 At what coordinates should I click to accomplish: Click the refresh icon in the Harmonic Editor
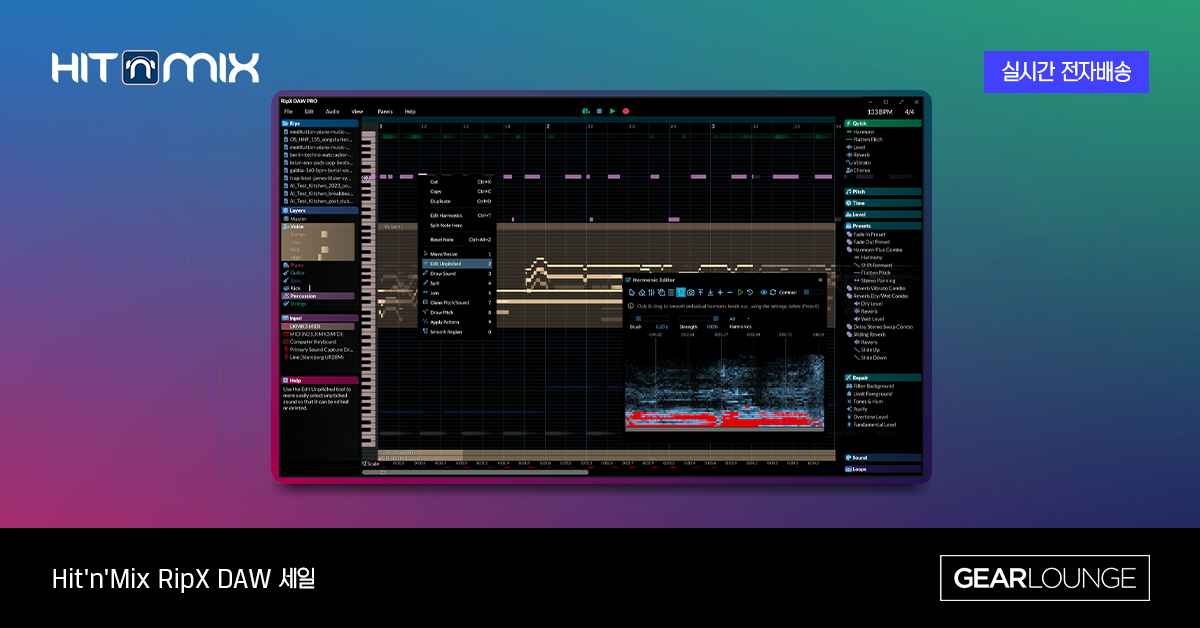point(771,292)
